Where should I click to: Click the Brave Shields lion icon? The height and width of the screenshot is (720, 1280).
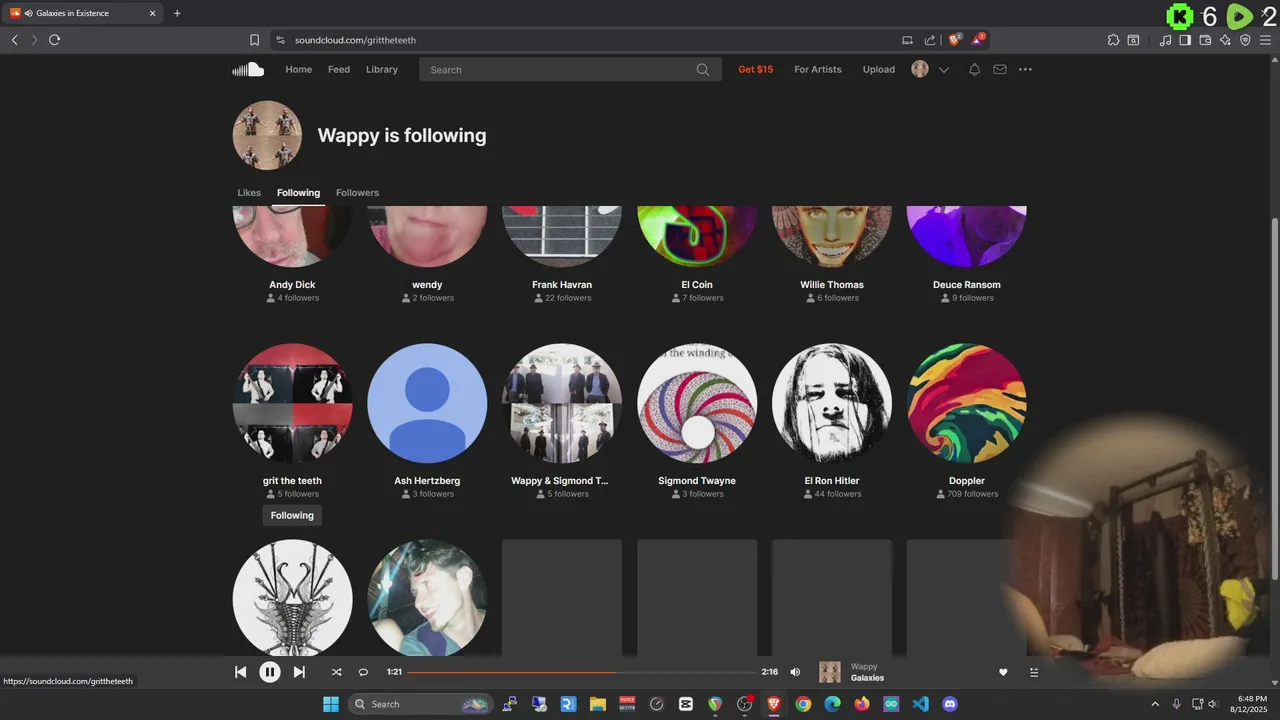coord(954,40)
